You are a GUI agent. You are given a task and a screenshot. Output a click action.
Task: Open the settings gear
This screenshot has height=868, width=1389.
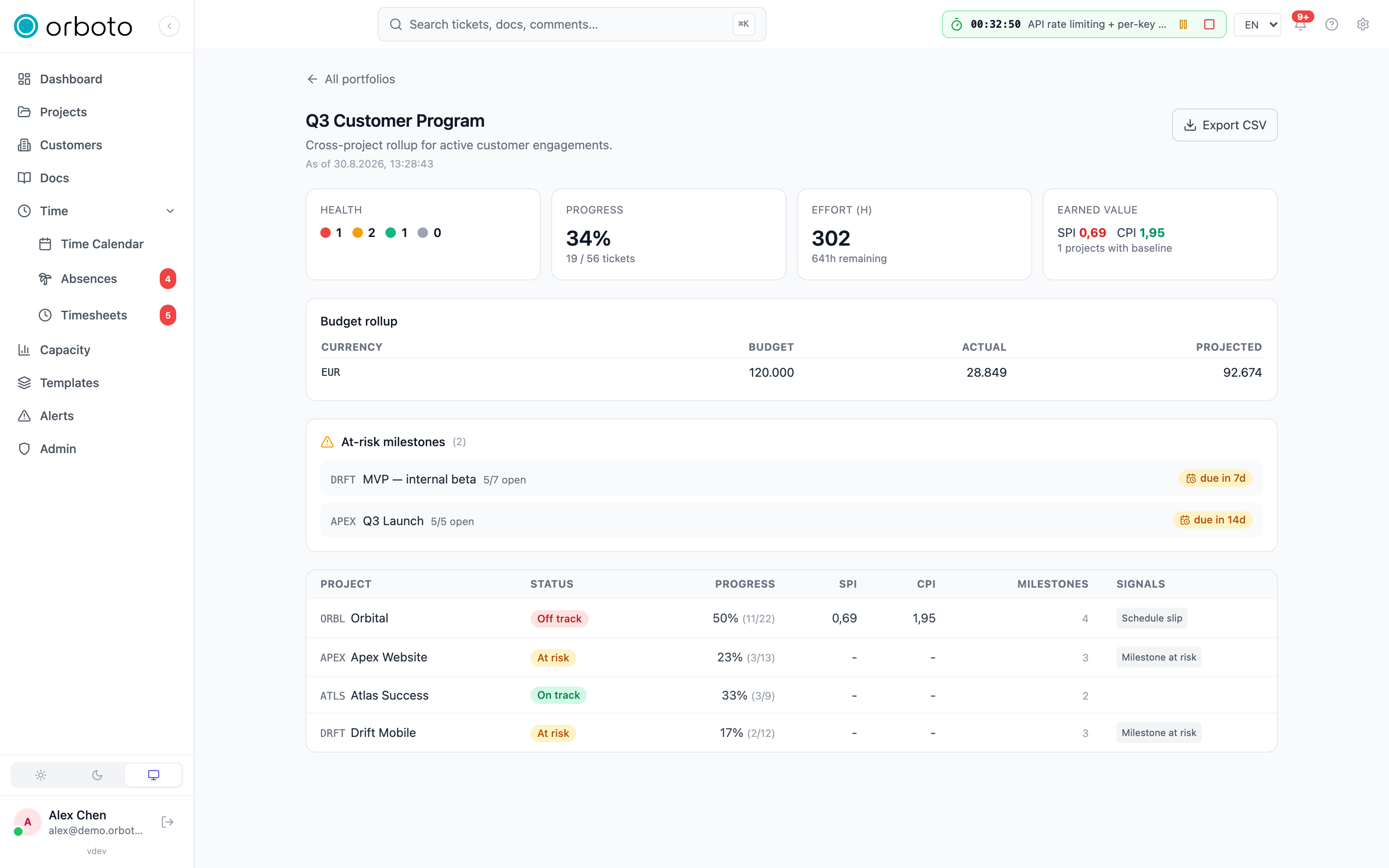click(1363, 24)
